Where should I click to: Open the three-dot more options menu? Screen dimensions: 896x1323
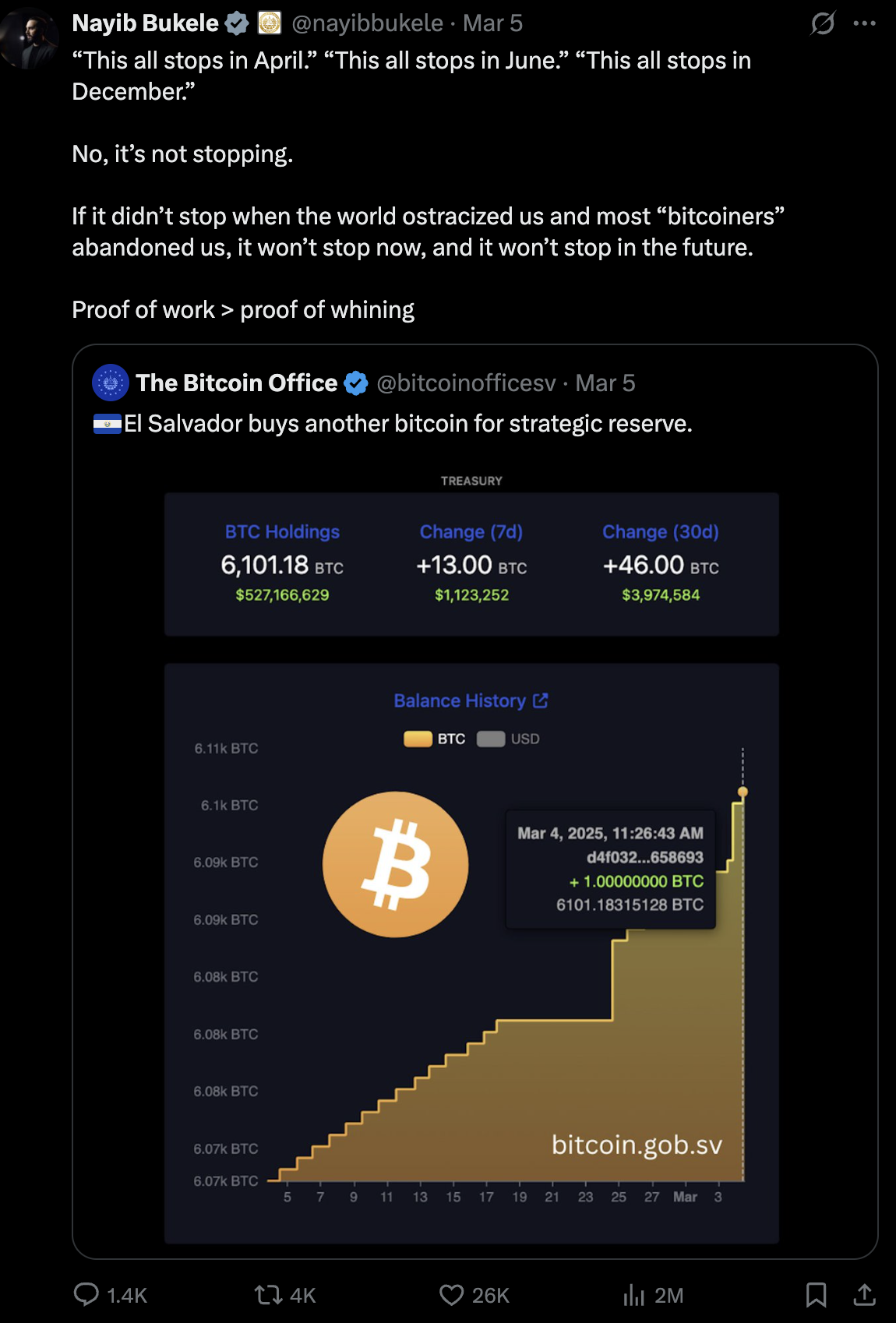[x=864, y=23]
